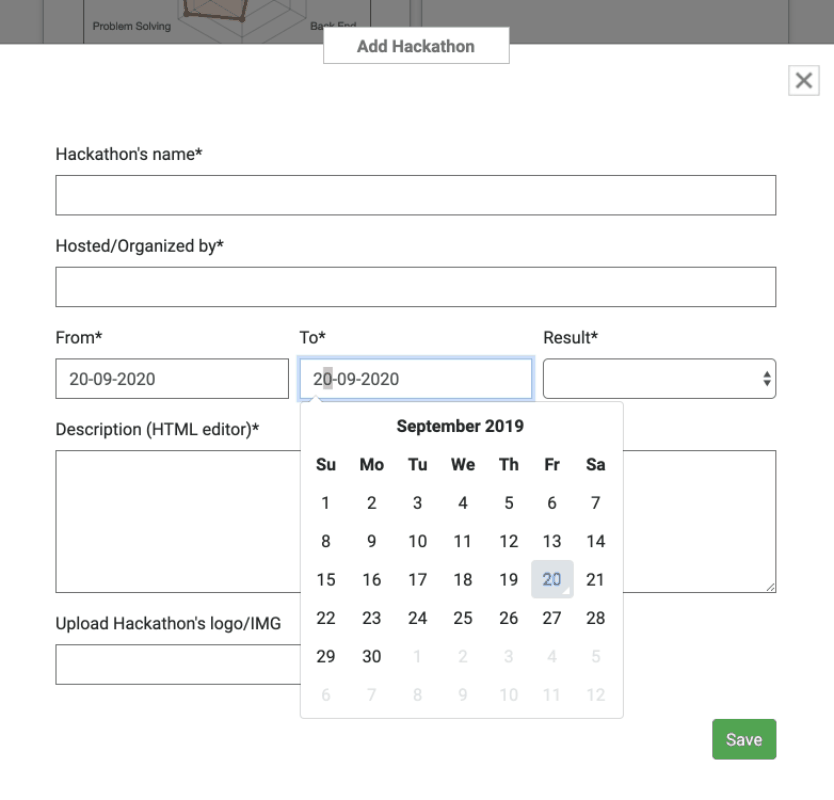Pick September 13 on the calendar
This screenshot has height=800, width=834.
coord(552,541)
